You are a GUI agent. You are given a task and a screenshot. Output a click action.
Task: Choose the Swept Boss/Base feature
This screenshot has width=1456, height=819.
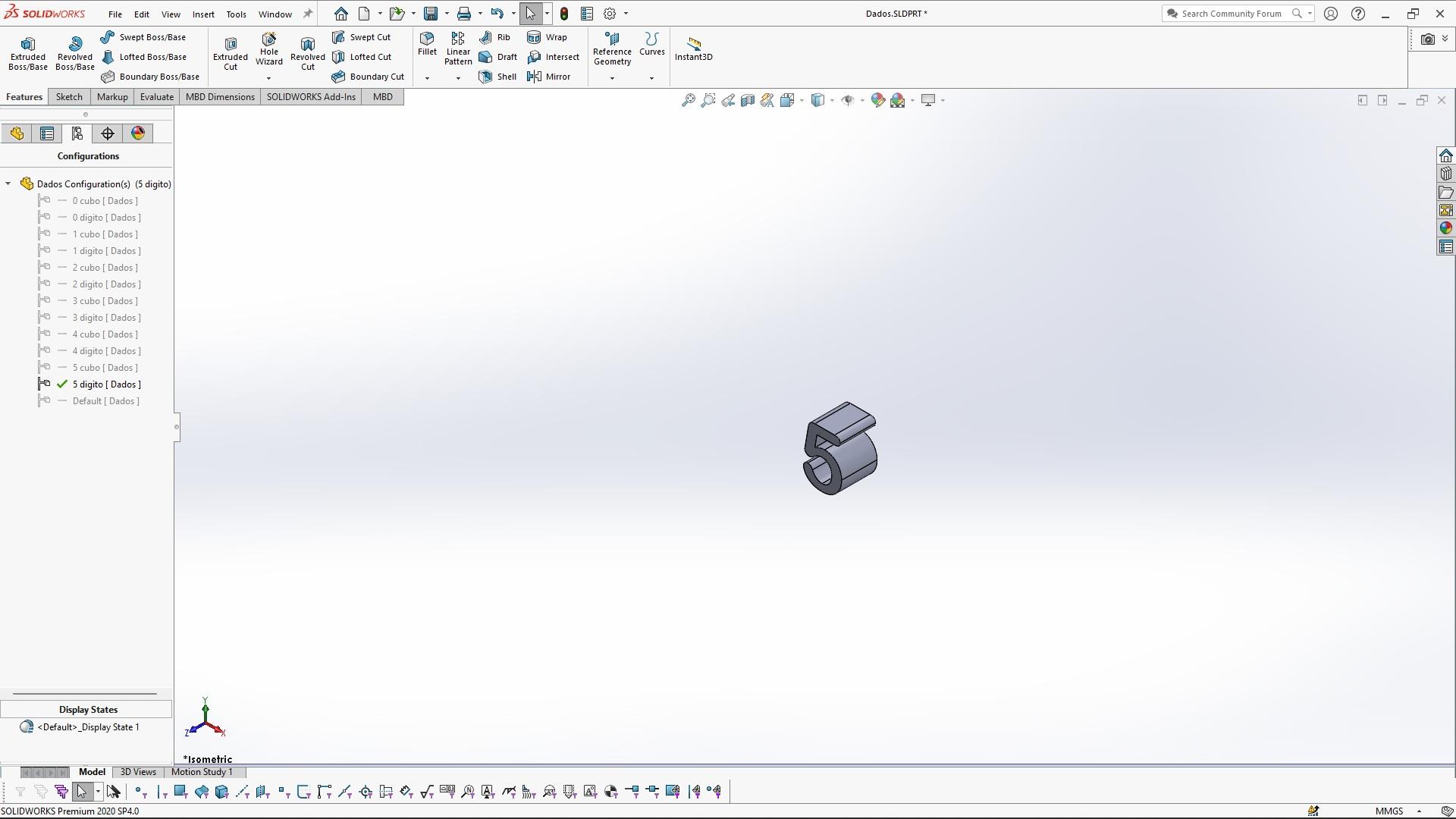pos(143,37)
